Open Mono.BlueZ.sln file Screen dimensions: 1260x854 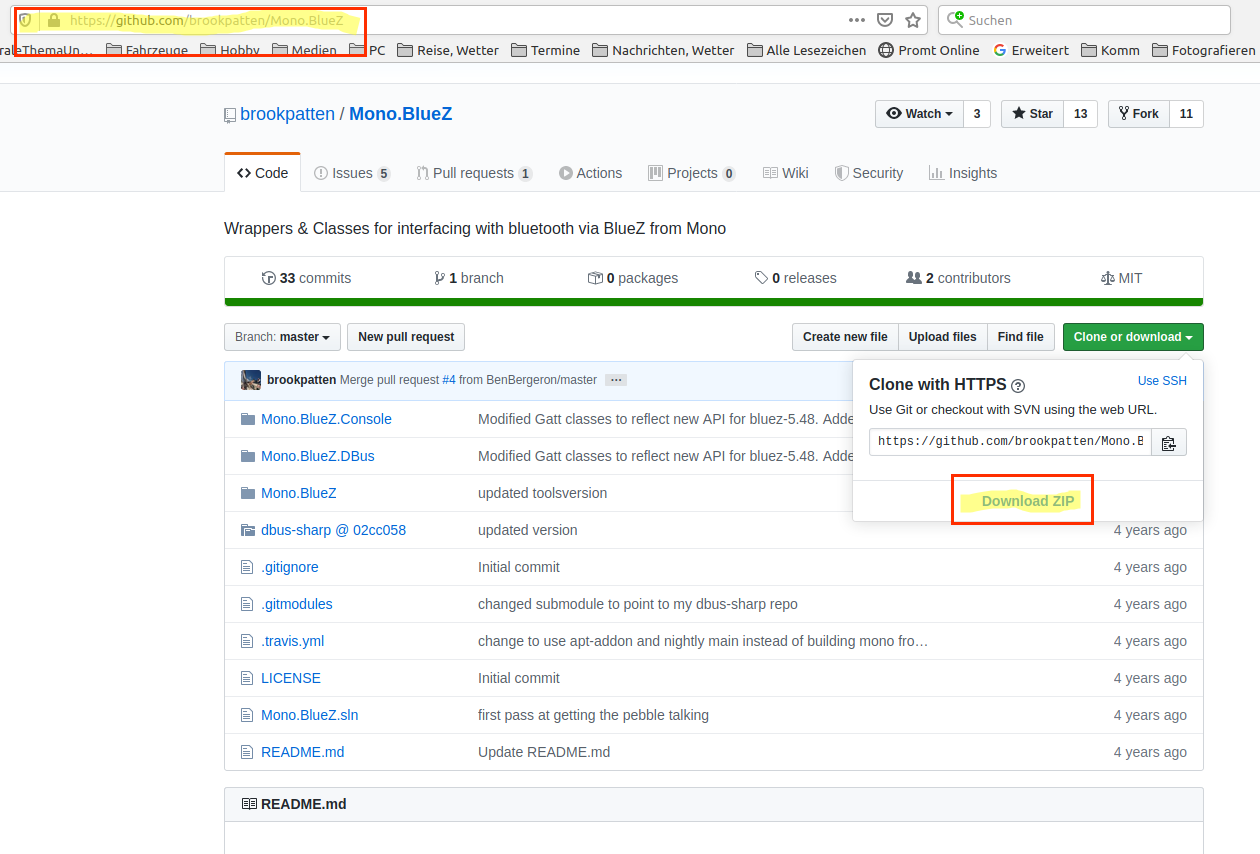309,715
